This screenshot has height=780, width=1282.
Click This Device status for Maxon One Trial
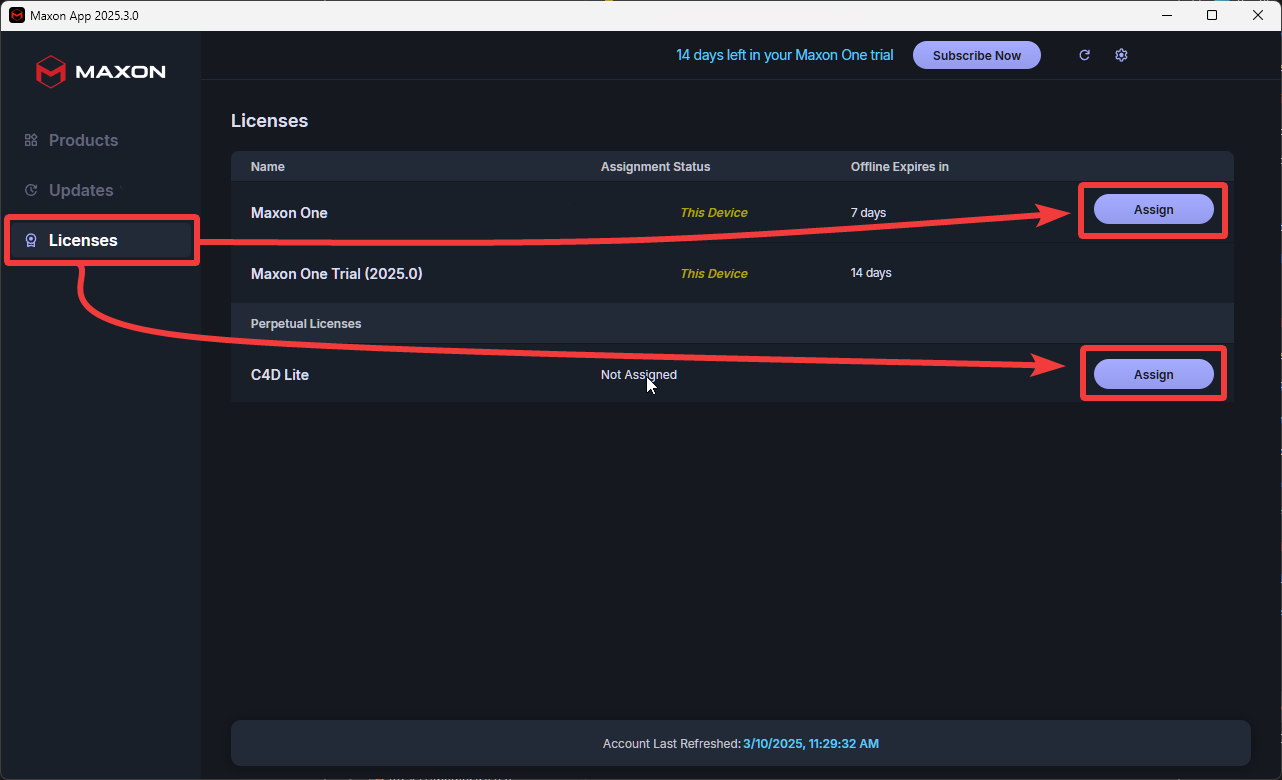(x=714, y=273)
